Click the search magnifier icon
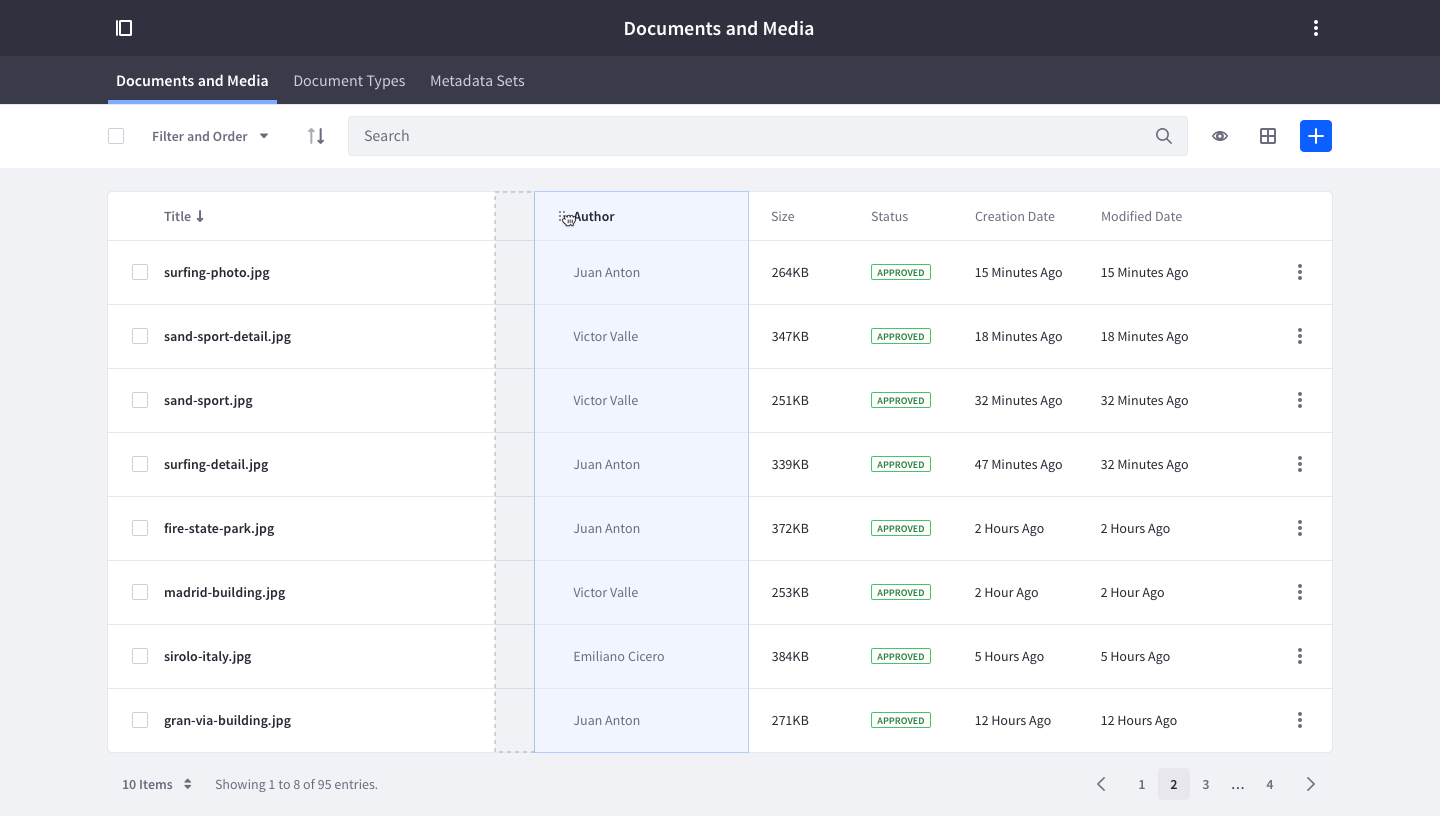This screenshot has height=816, width=1440. coord(1163,136)
